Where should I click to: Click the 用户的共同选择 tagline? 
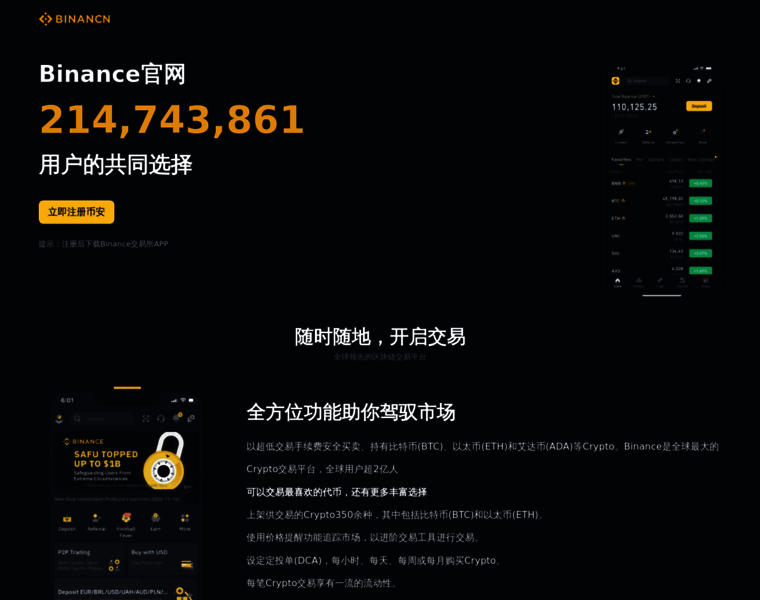tap(115, 165)
